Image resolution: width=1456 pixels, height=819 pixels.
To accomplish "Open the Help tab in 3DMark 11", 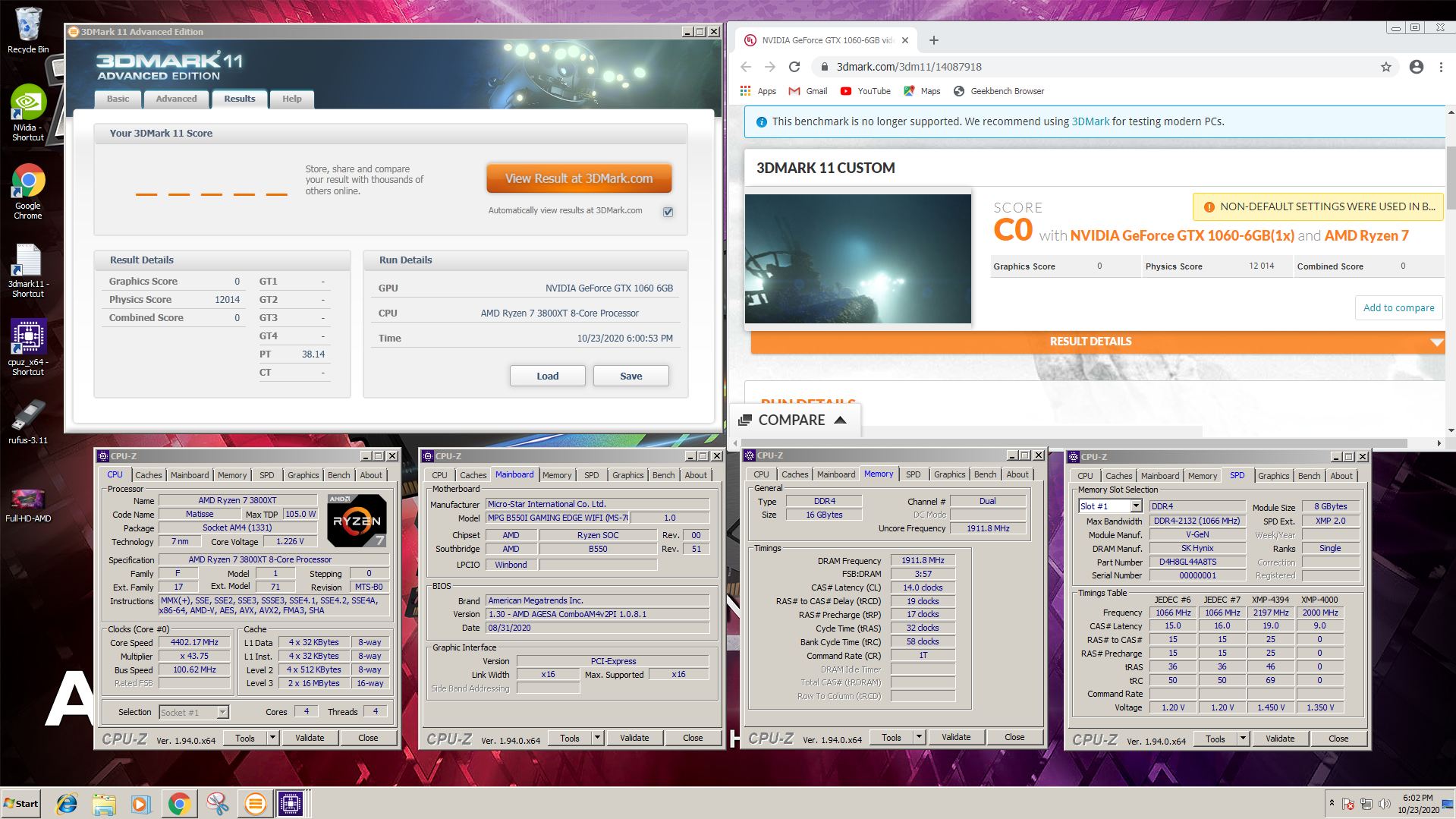I will pos(292,99).
